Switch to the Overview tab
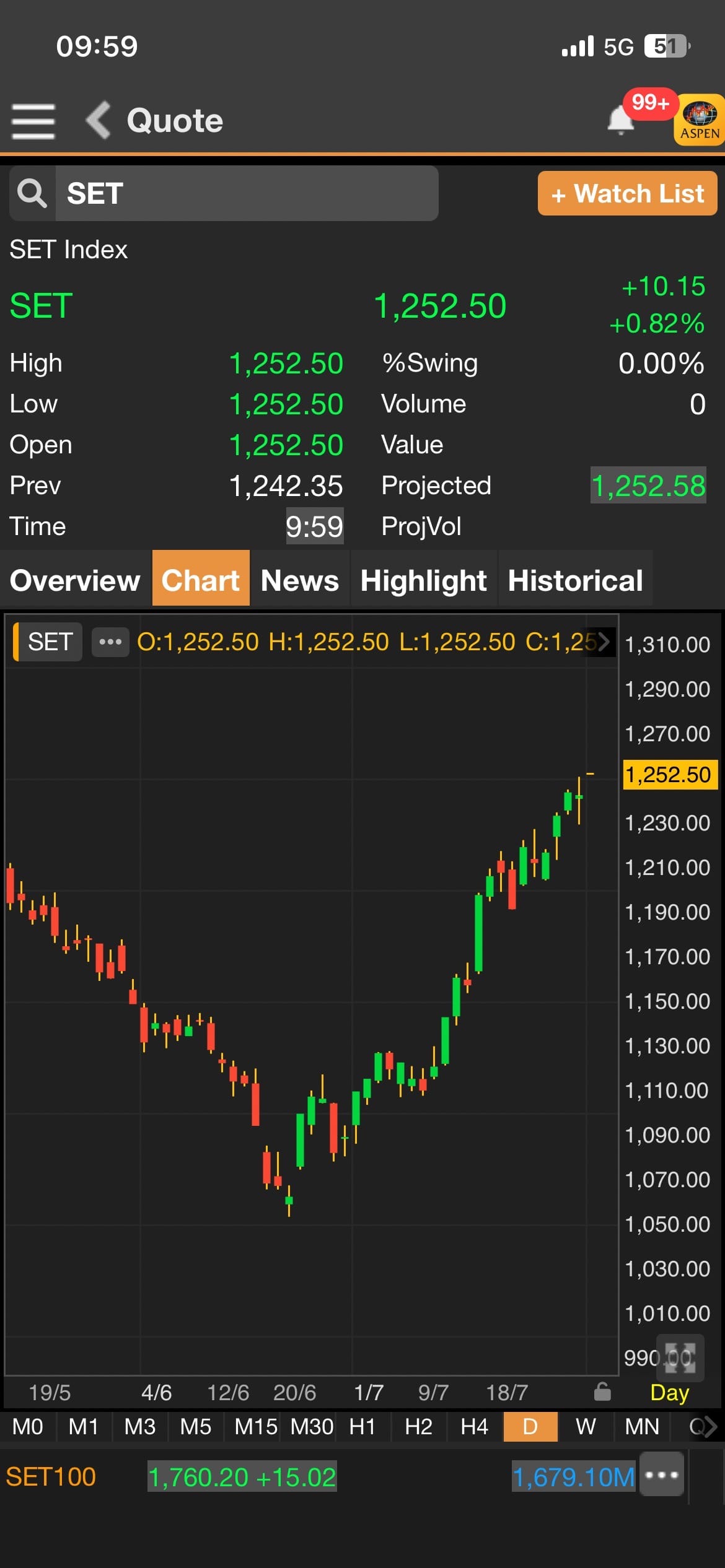Viewport: 725px width, 1568px height. pyautogui.click(x=76, y=580)
